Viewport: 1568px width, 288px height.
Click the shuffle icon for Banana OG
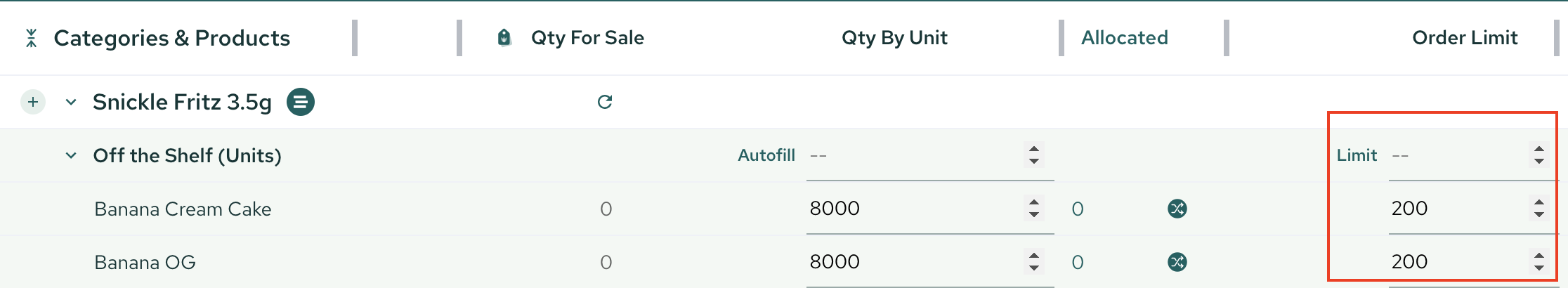click(x=1177, y=262)
